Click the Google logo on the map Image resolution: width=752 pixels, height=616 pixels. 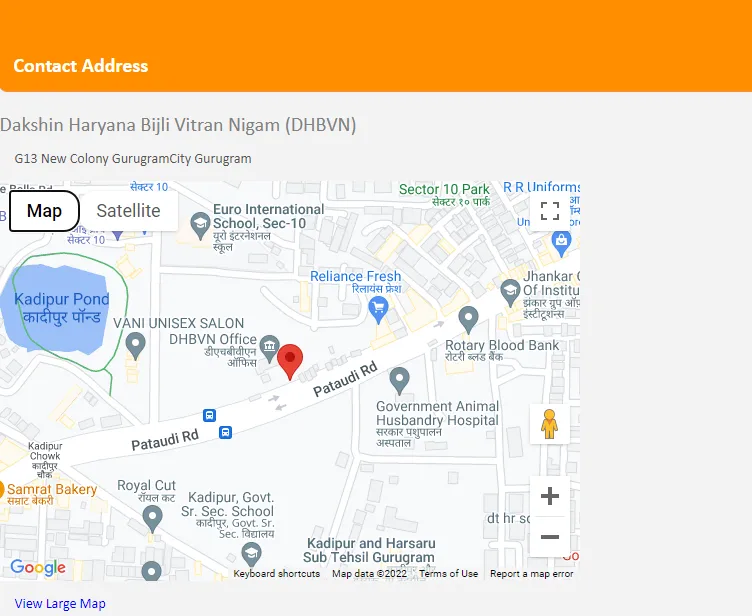point(38,568)
